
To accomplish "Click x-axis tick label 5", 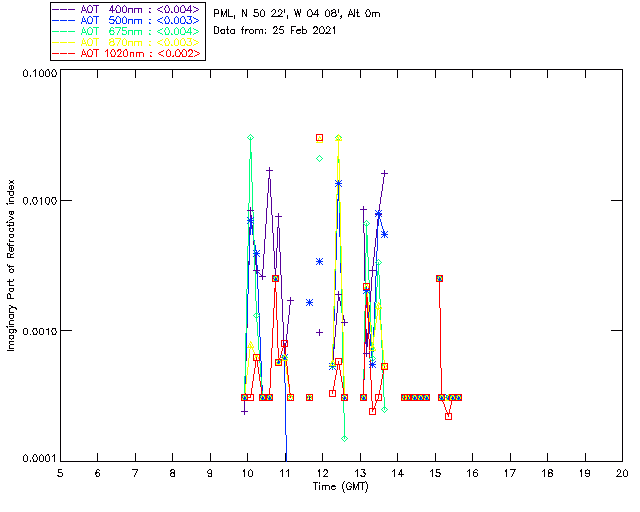I will tap(60, 473).
